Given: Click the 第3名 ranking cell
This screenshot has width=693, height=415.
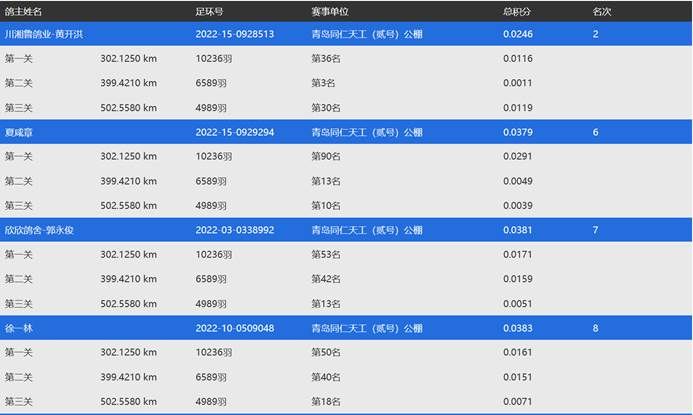Looking at the screenshot, I should (324, 83).
